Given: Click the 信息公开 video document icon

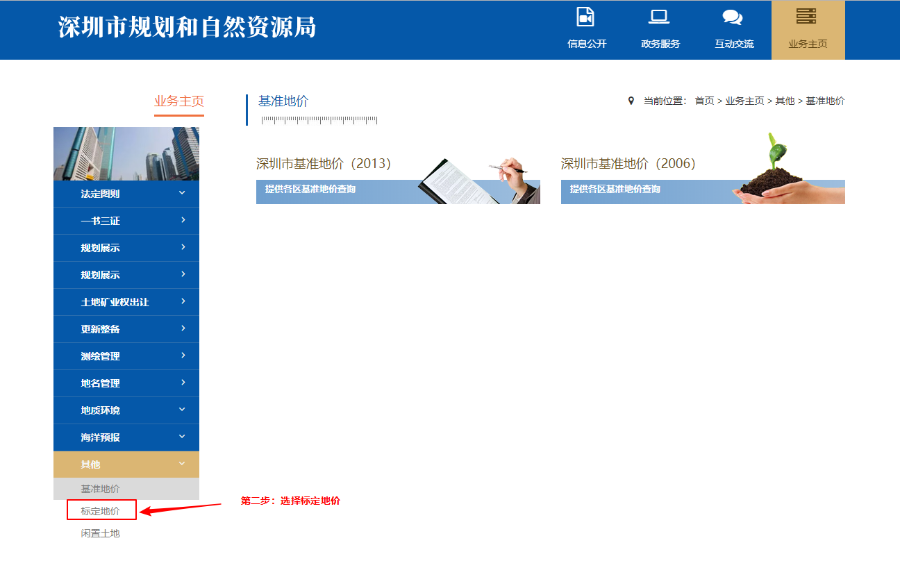Looking at the screenshot, I should pos(586,17).
